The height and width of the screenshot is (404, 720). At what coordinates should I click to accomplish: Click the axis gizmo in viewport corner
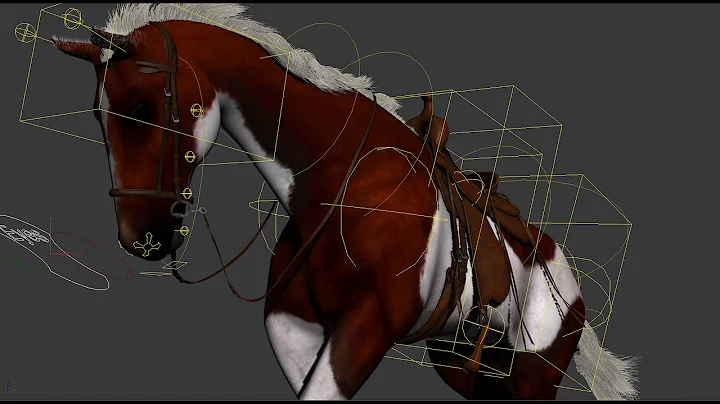click(x=10, y=387)
